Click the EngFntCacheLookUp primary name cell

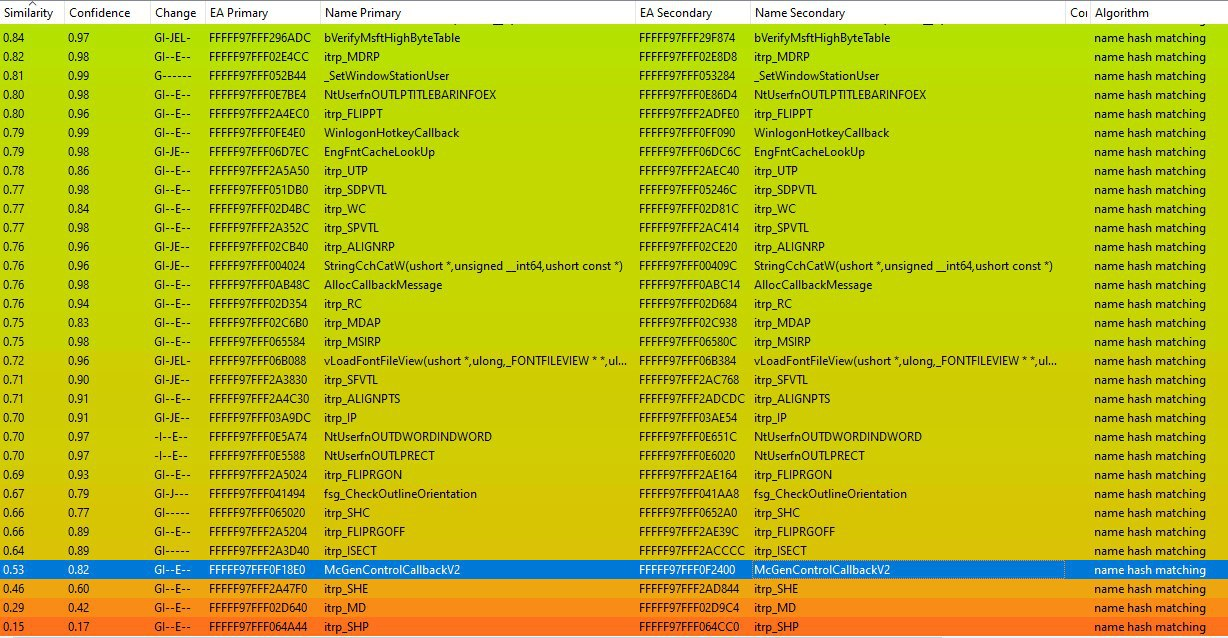380,152
